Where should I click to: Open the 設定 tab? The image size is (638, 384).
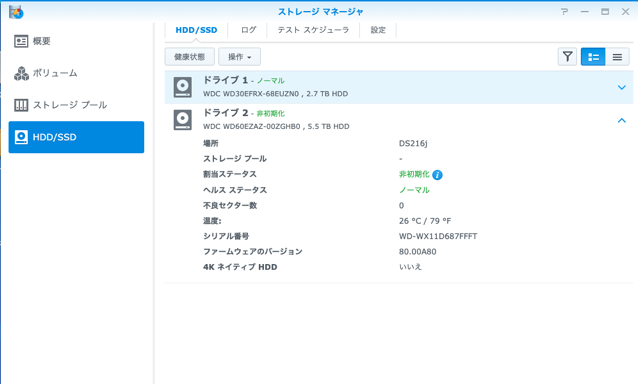click(x=378, y=30)
